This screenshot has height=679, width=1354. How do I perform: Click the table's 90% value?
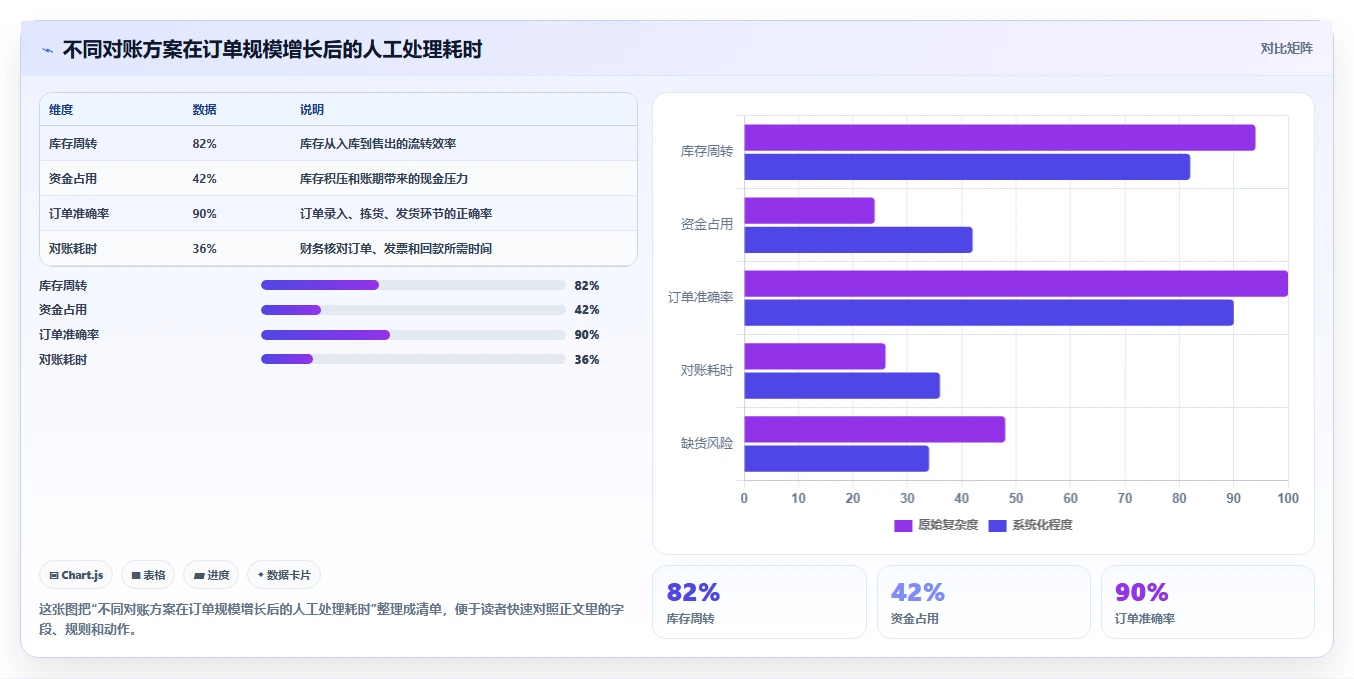[204, 214]
